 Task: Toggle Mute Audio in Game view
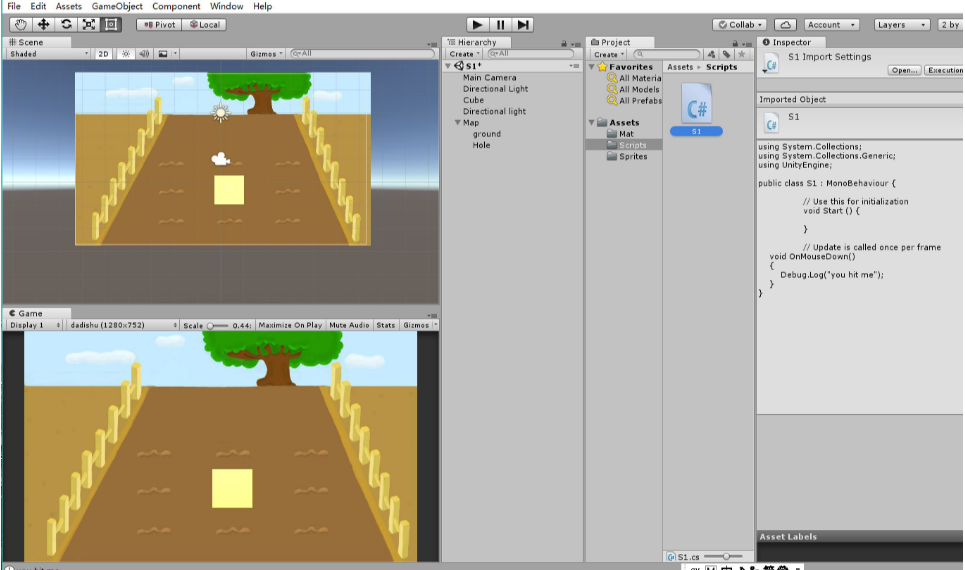349,325
